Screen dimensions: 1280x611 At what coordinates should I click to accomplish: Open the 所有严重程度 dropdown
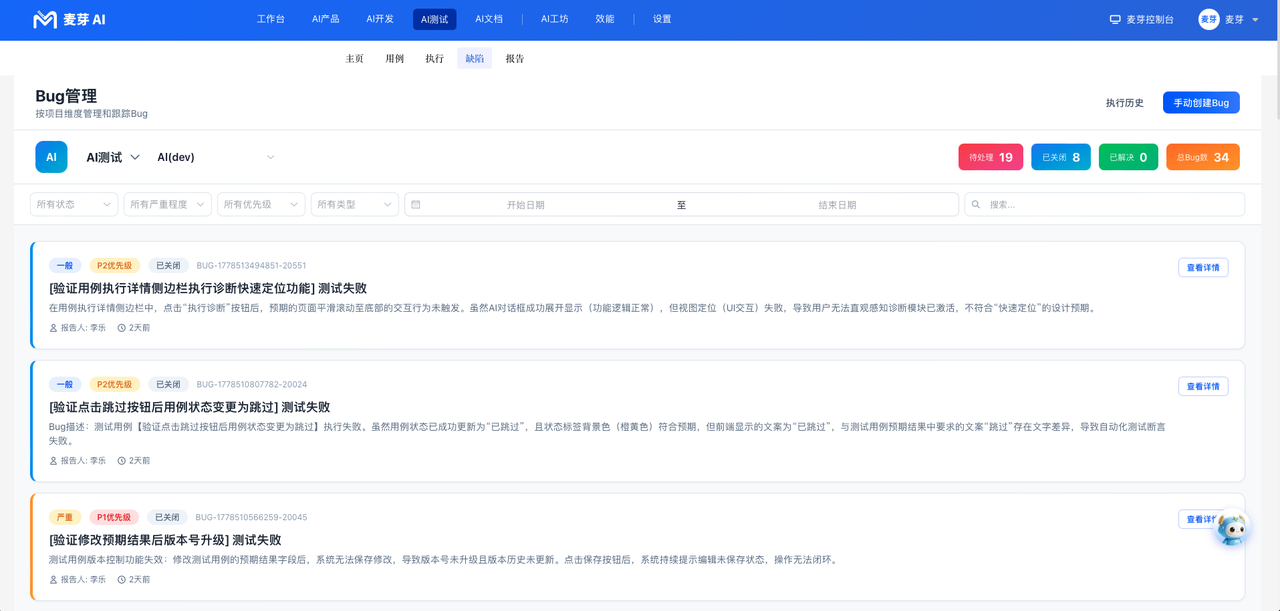[168, 204]
